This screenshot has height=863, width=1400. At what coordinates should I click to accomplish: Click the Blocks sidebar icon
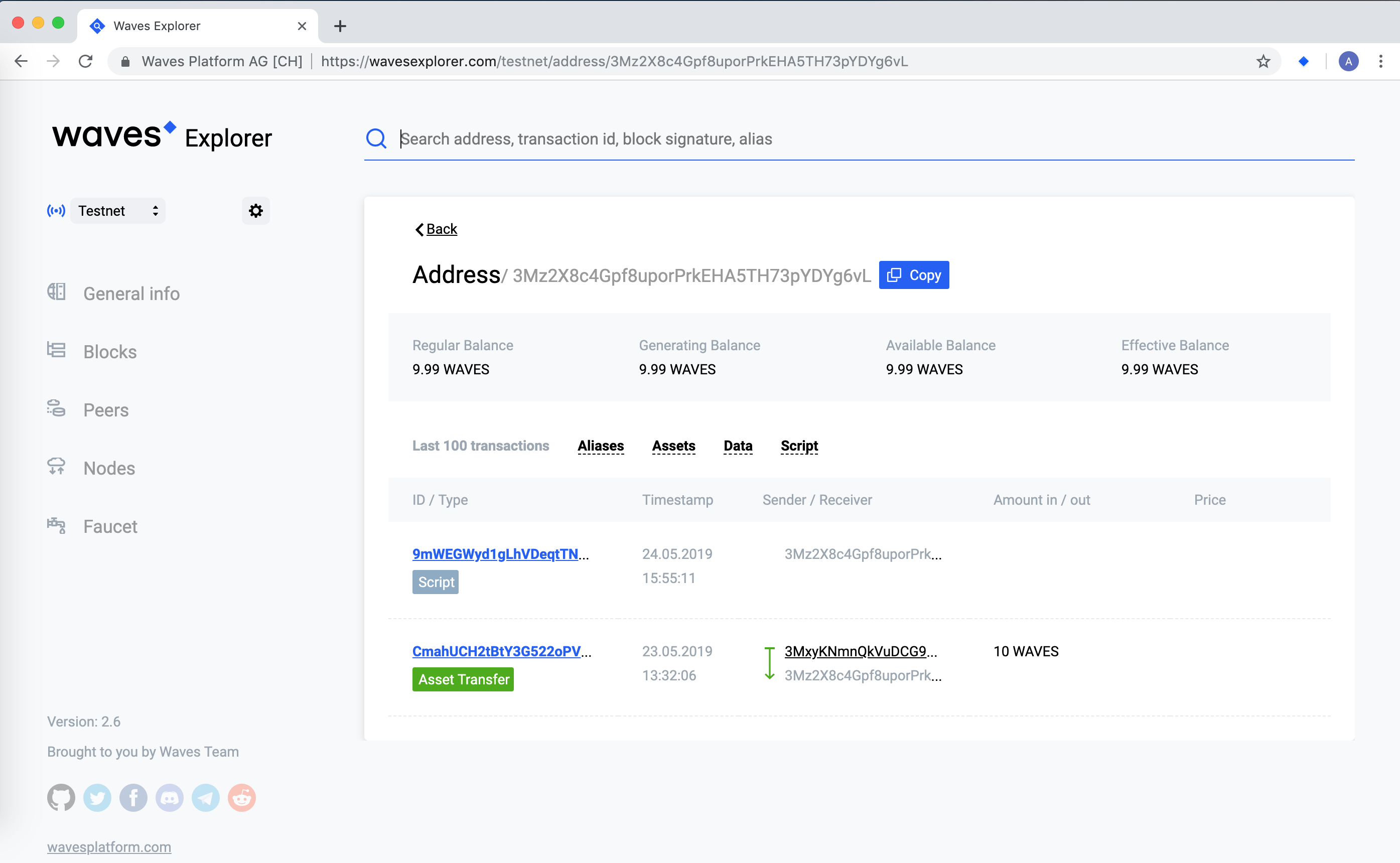pos(56,349)
